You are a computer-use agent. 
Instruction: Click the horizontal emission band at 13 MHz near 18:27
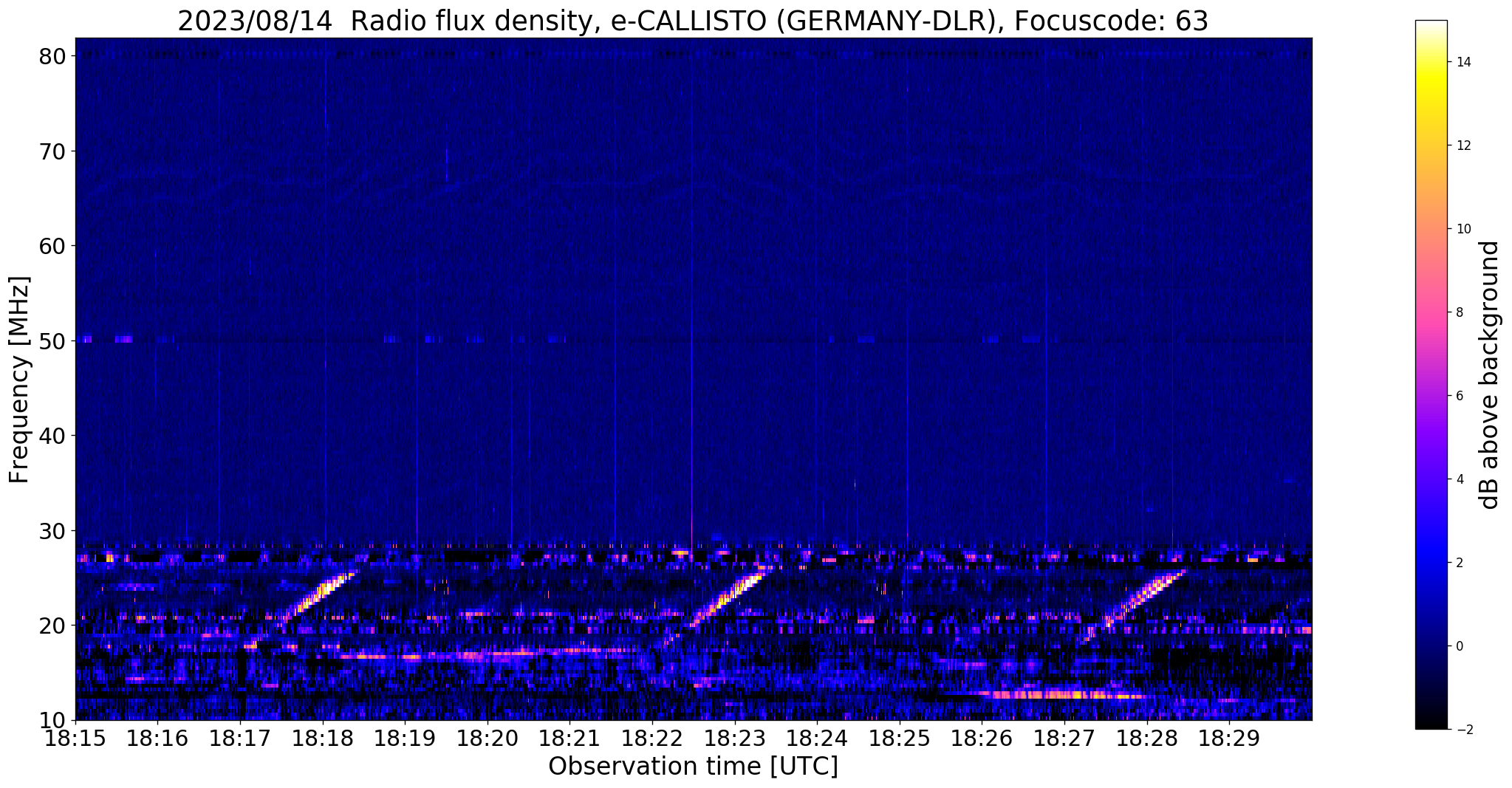(x=1064, y=694)
